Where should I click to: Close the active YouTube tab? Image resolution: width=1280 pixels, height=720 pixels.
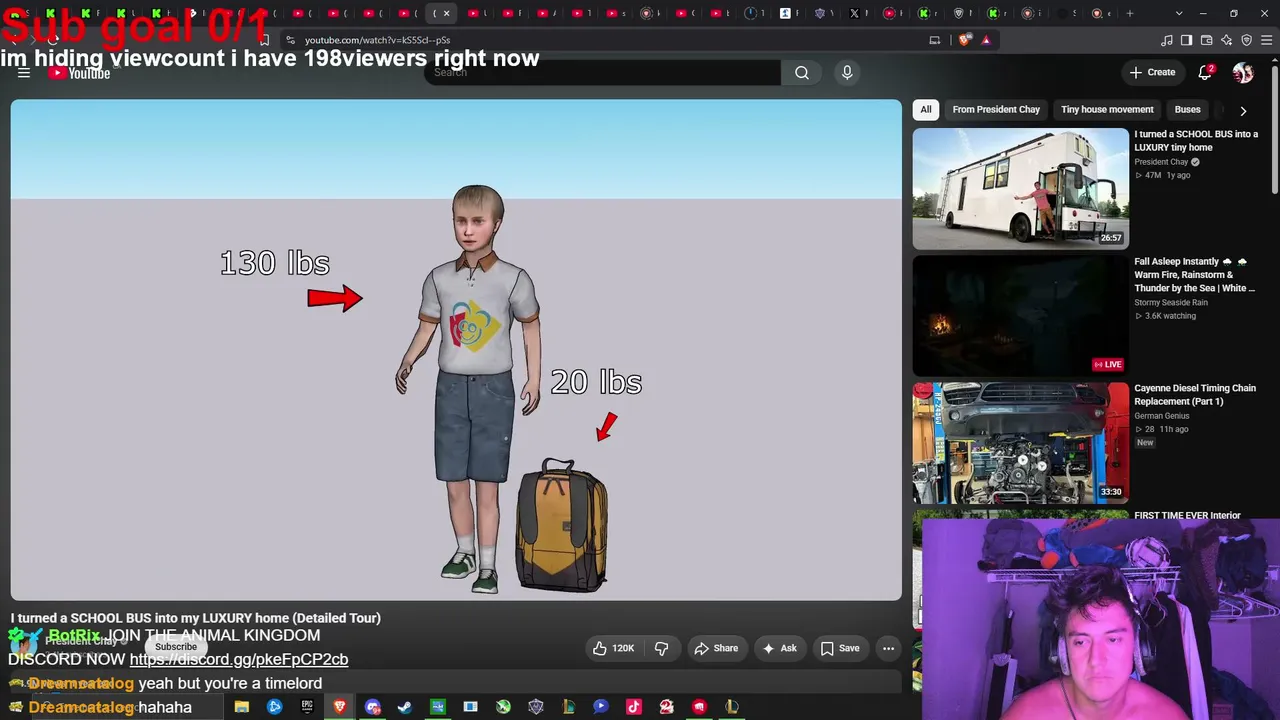click(446, 13)
